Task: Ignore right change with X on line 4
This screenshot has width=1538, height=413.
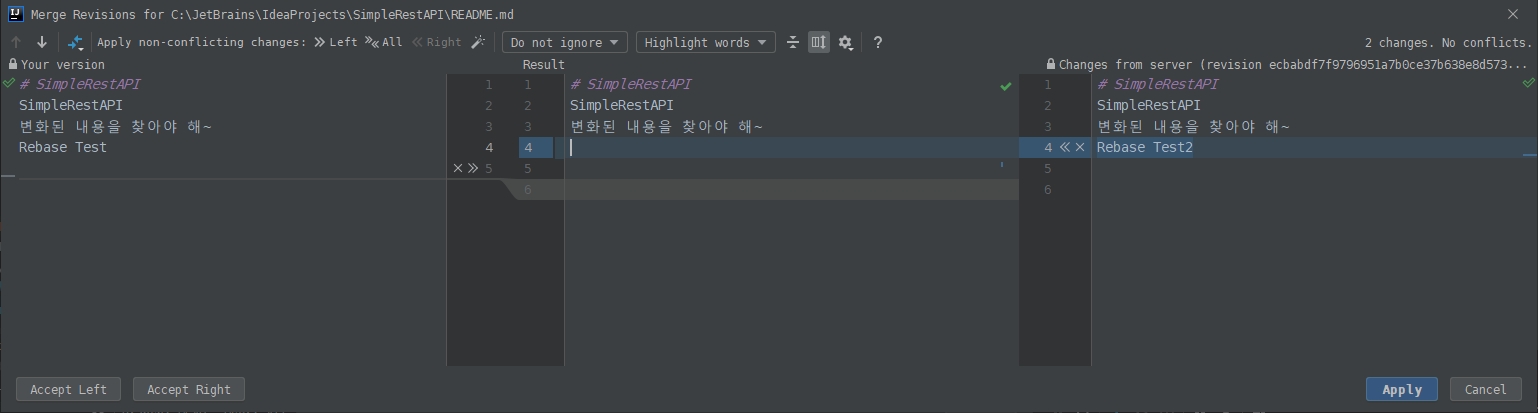Action: tap(1080, 147)
